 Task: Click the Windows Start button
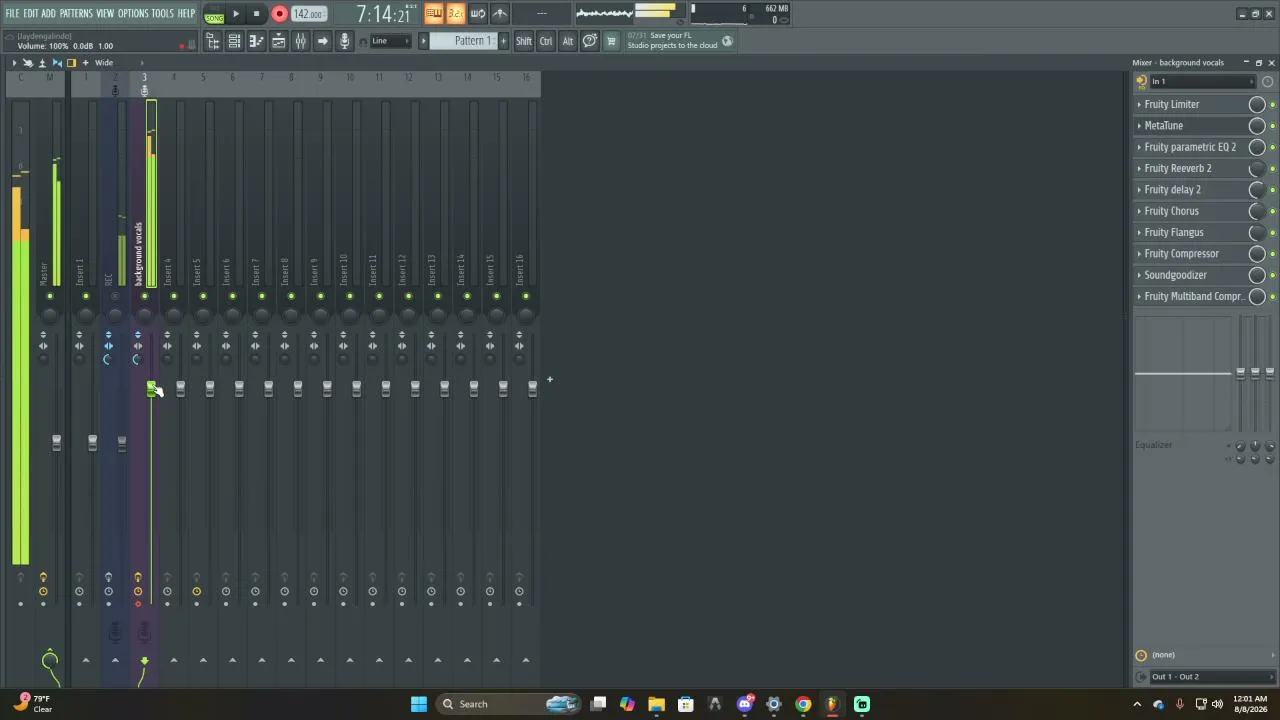419,704
